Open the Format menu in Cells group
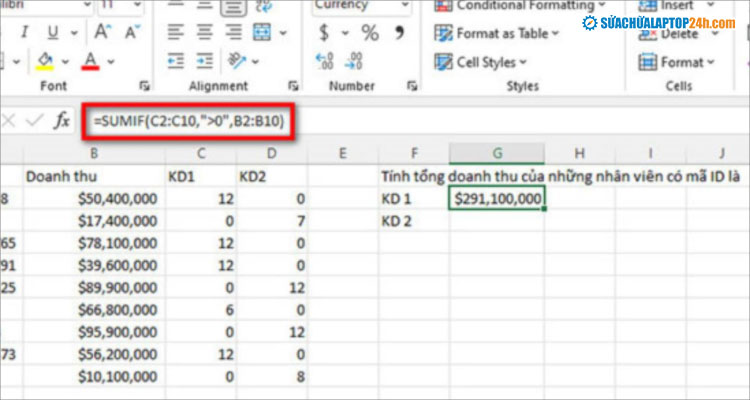This screenshot has height=400, width=750. 676,62
